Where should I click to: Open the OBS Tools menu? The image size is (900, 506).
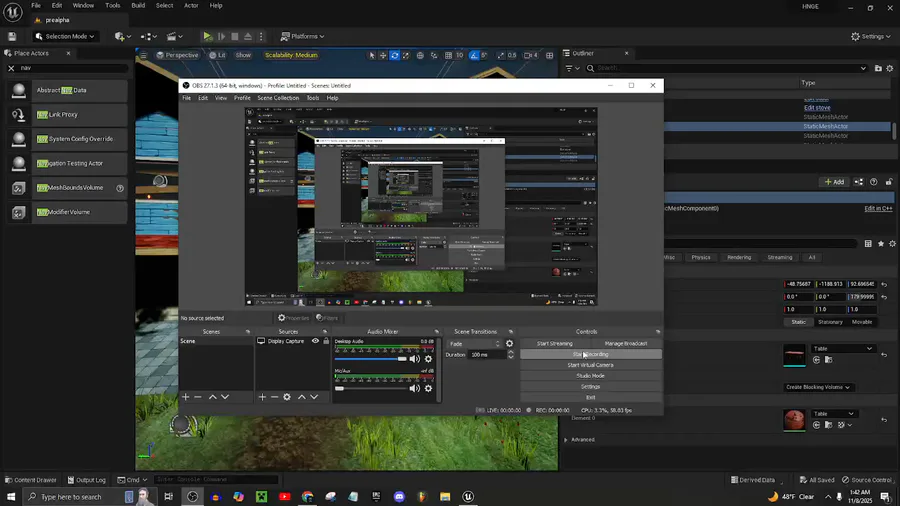pyautogui.click(x=313, y=98)
